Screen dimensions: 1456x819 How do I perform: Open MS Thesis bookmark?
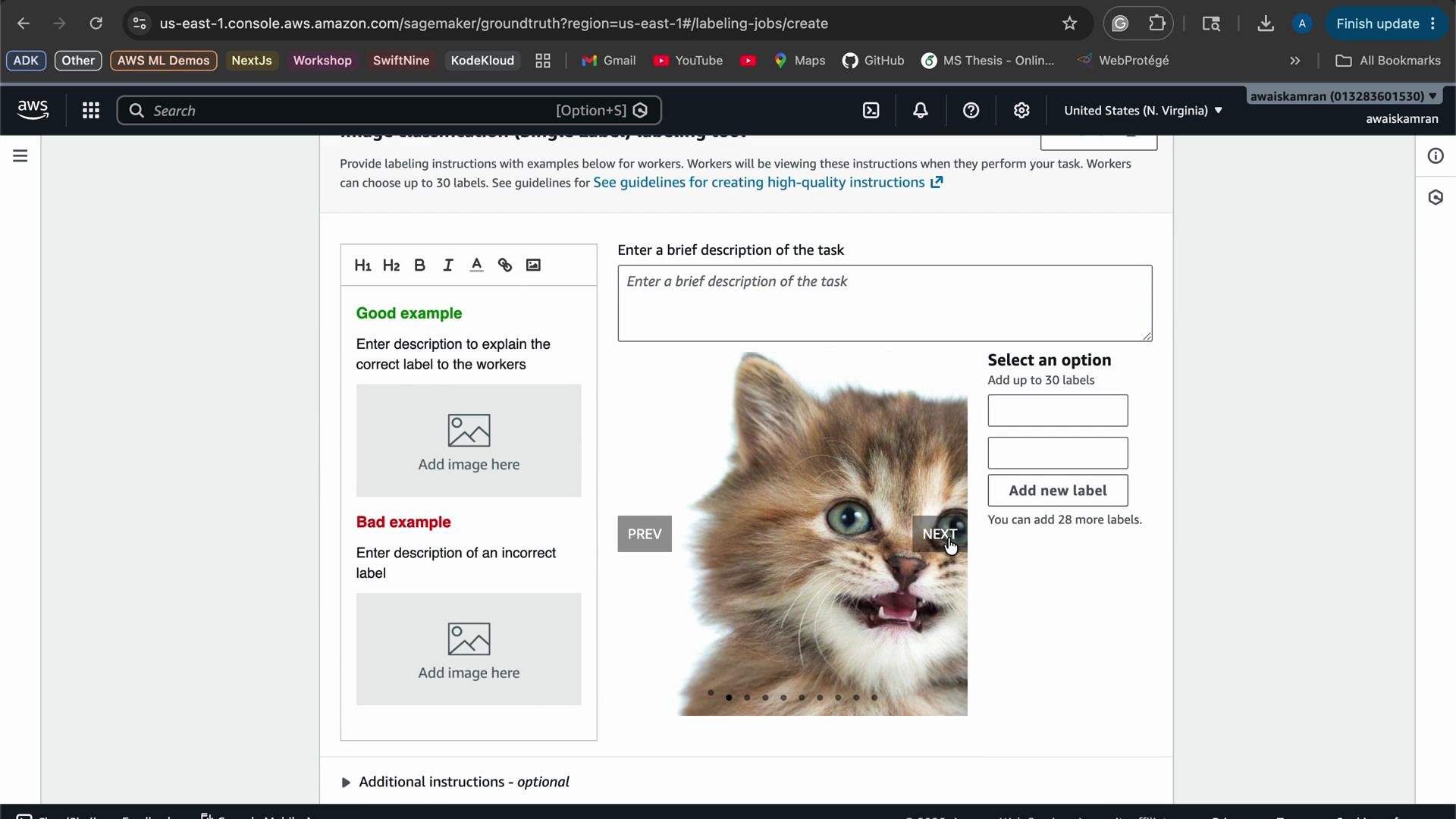[x=988, y=61]
